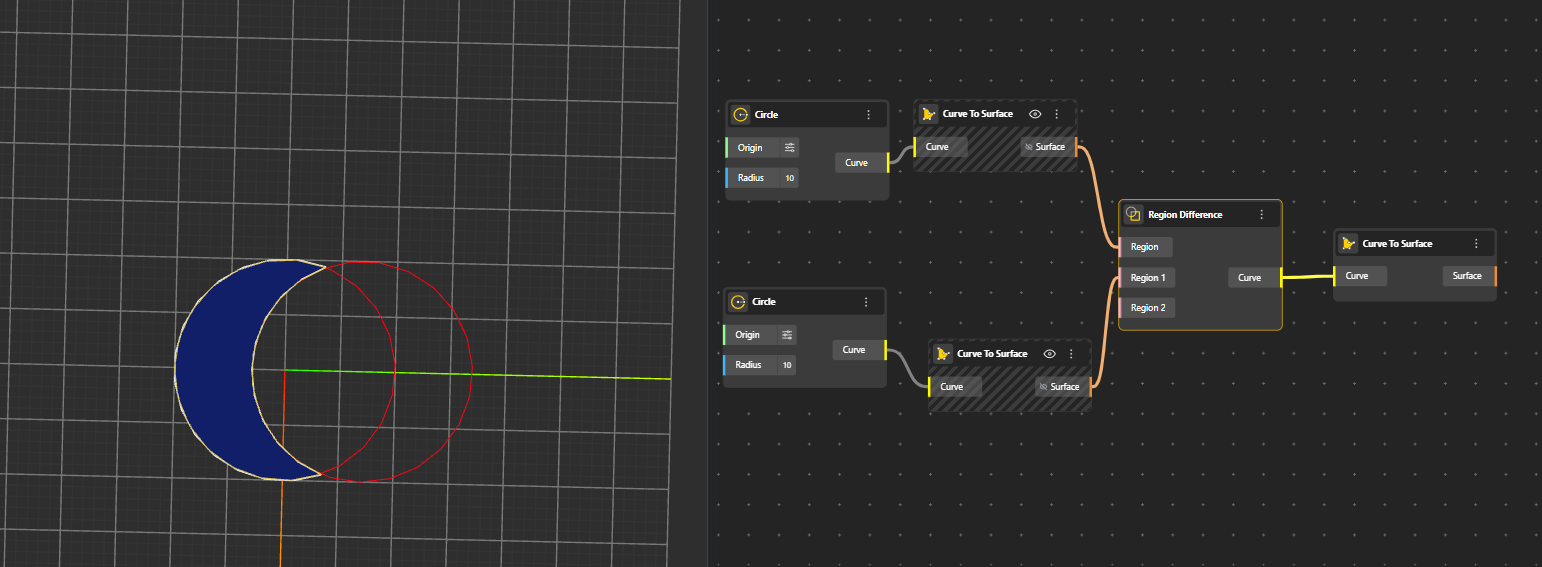
Task: Click Surface output of the unhatched Curve To Surface node
Action: coord(1469,276)
